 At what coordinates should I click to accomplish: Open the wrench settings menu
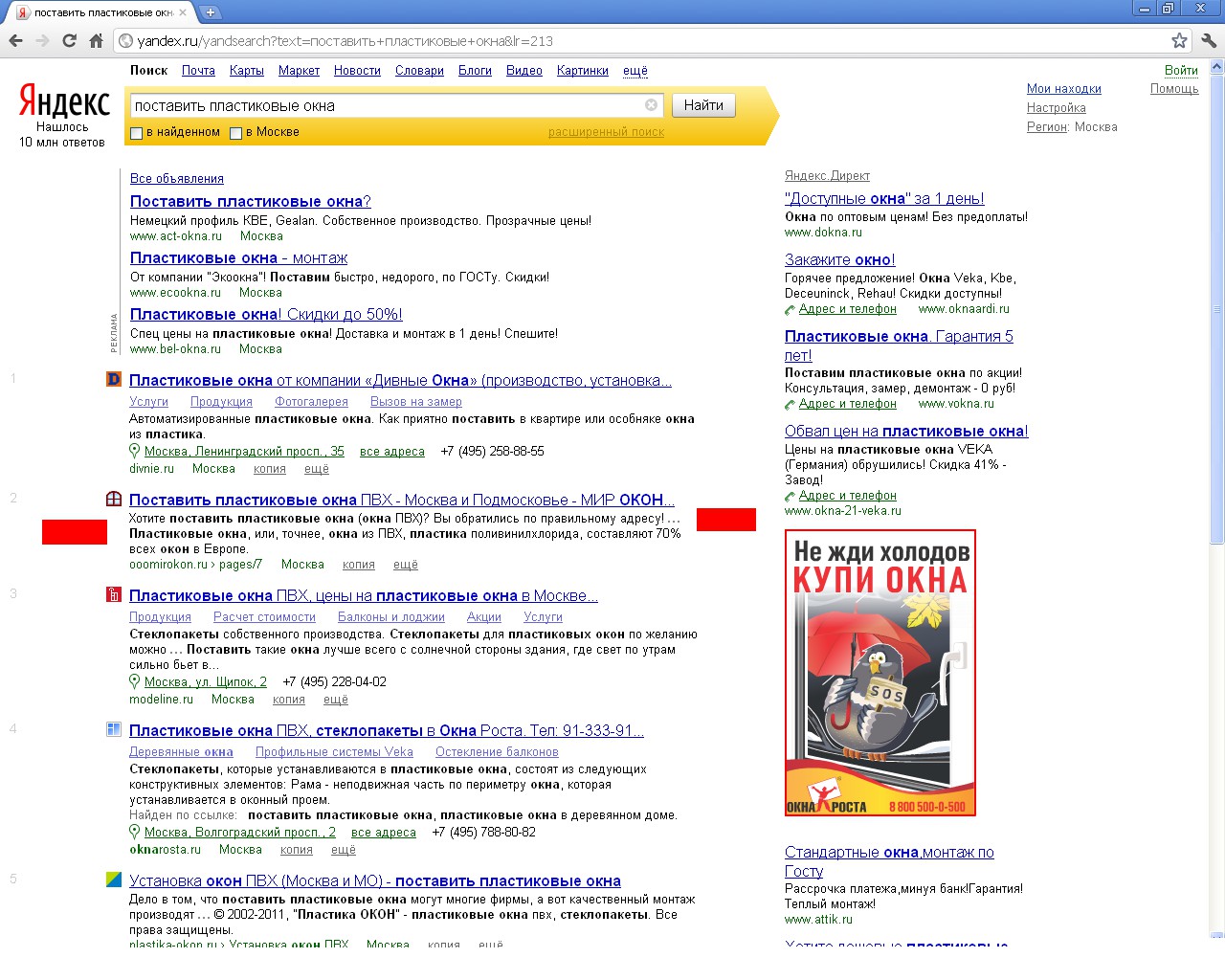[1209, 40]
